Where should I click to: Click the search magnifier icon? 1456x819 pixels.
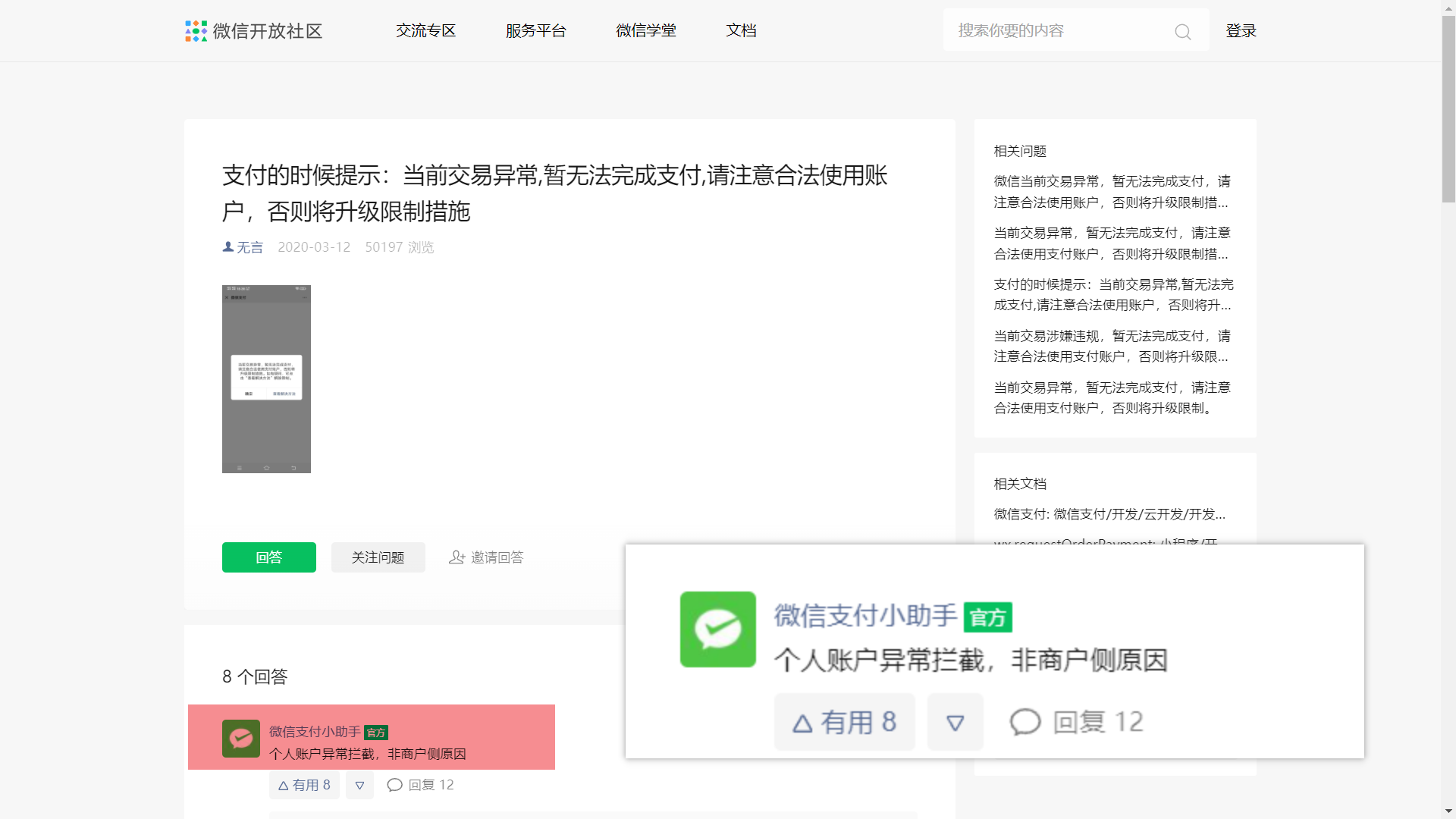pos(1182,32)
